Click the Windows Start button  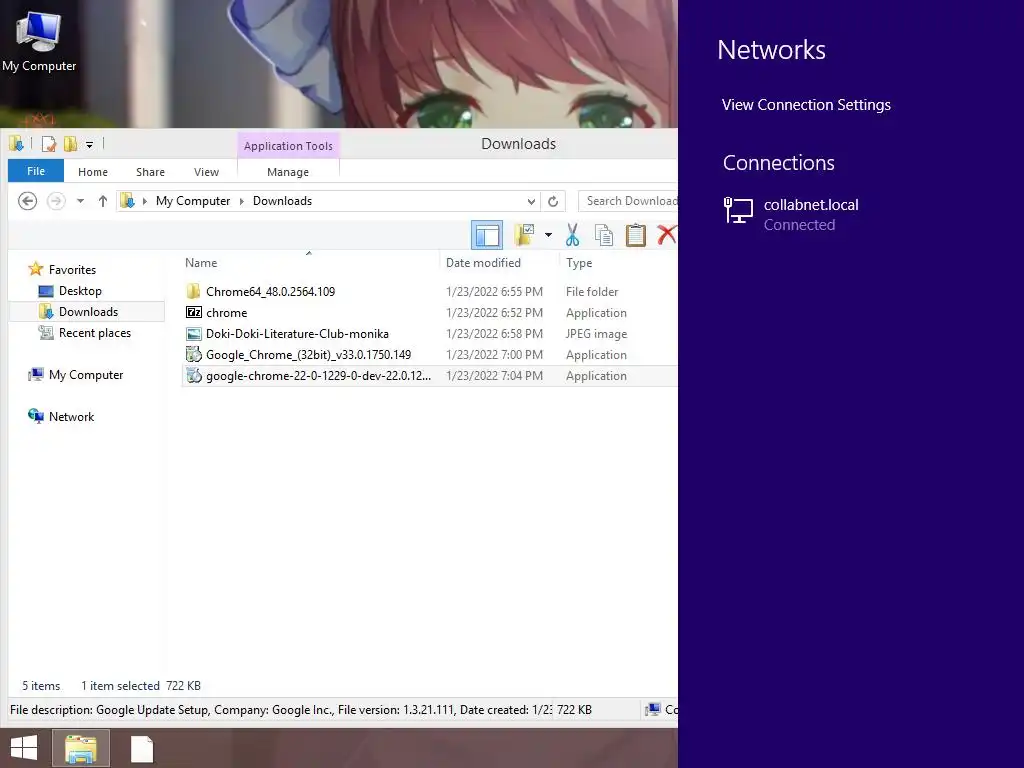click(24, 748)
